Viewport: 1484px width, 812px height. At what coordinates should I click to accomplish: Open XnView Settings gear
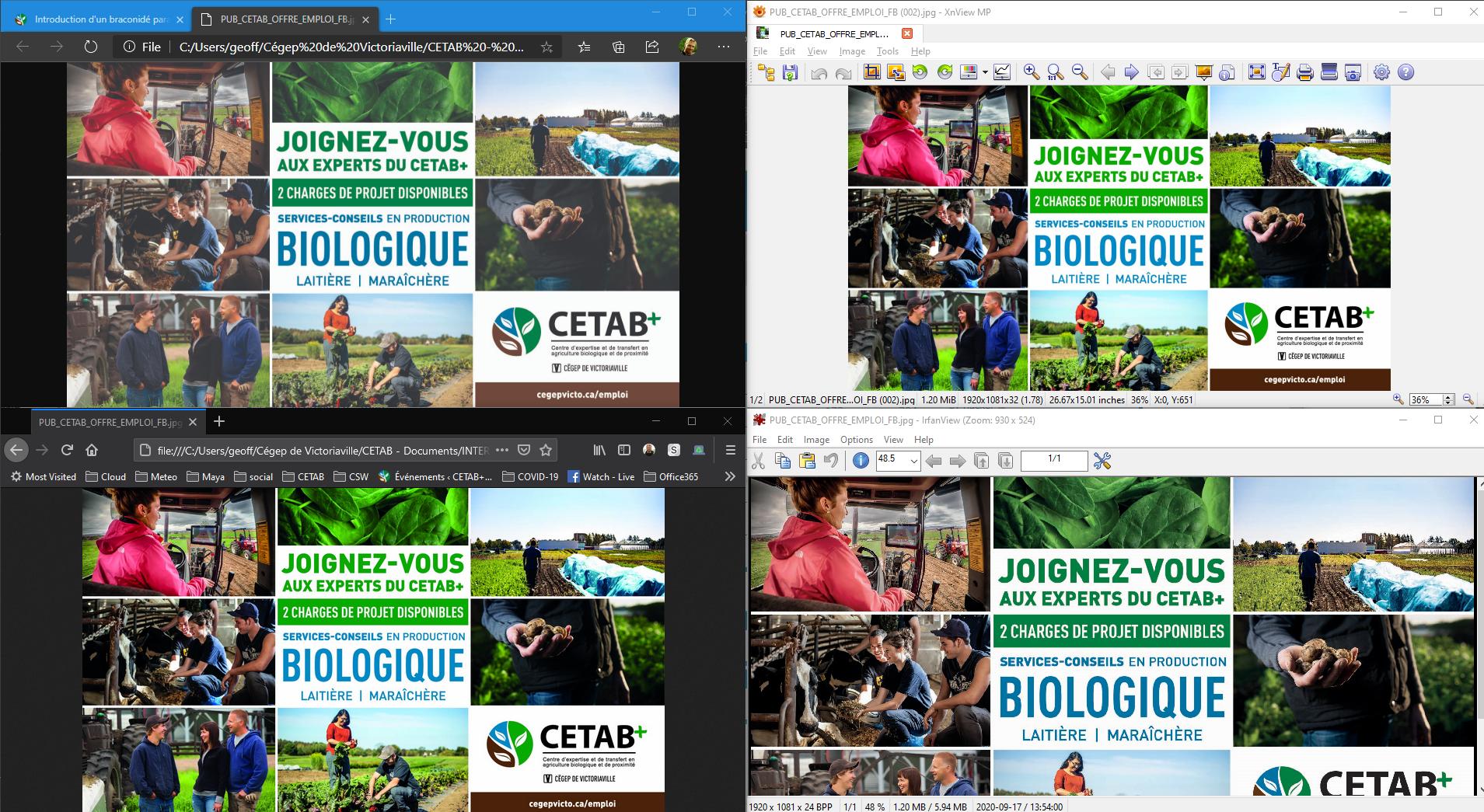(1381, 73)
